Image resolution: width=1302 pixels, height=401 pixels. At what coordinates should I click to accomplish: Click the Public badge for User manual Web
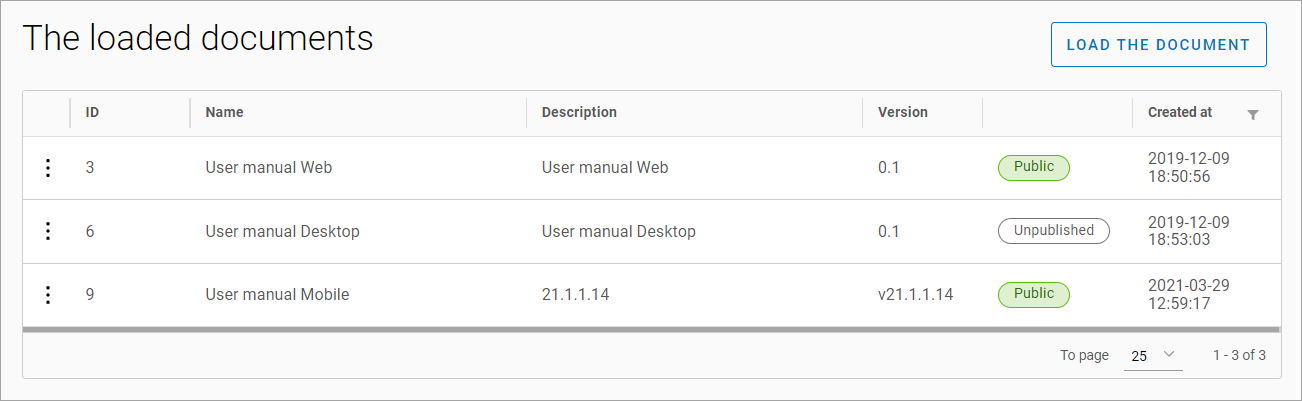coord(1033,167)
